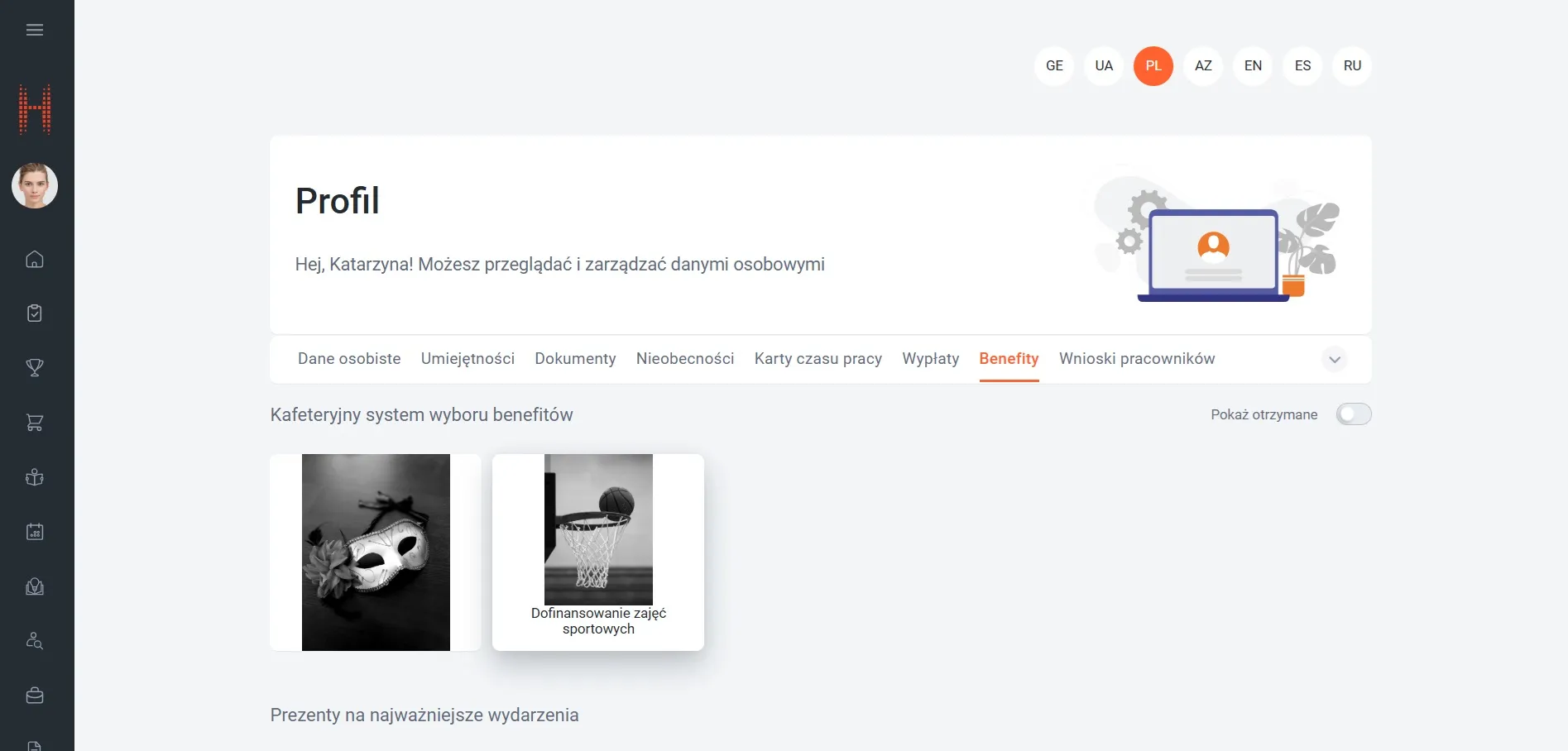Viewport: 1568px width, 751px height.
Task: Open the briefcase icon in the sidebar
Action: click(35, 696)
